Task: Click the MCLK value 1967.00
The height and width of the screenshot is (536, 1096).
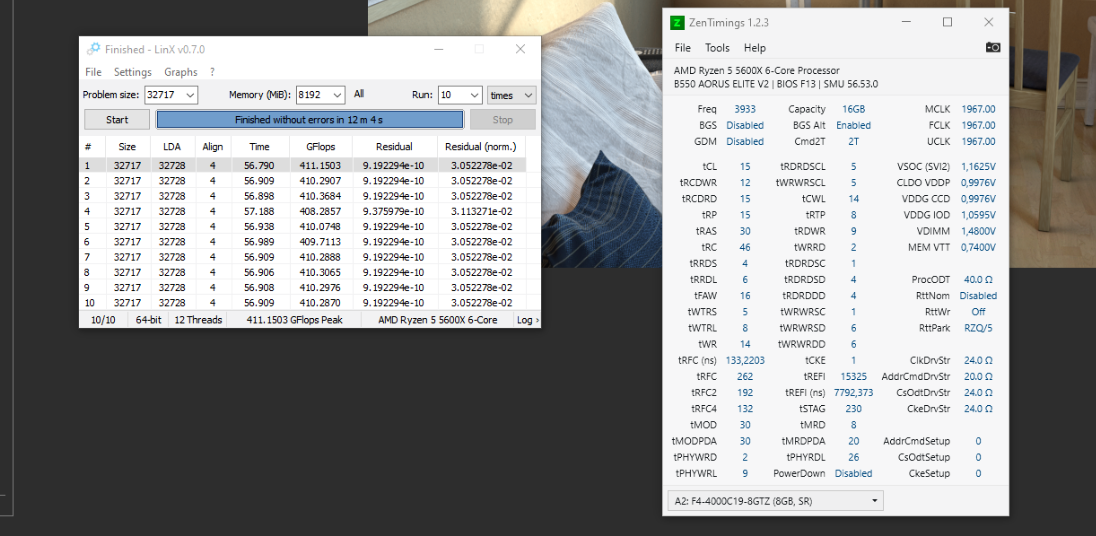Action: pos(978,109)
